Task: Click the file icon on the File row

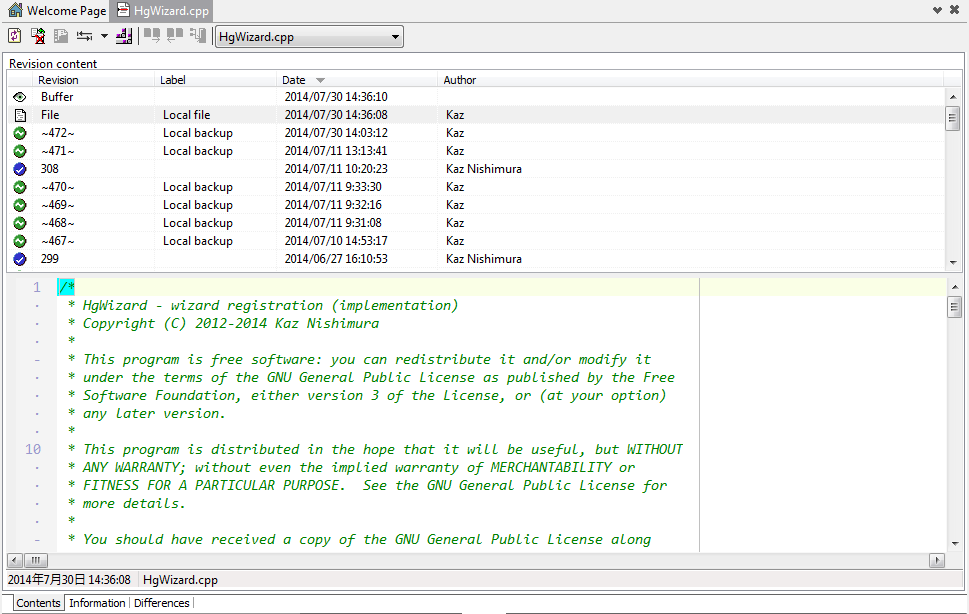Action: [20, 115]
